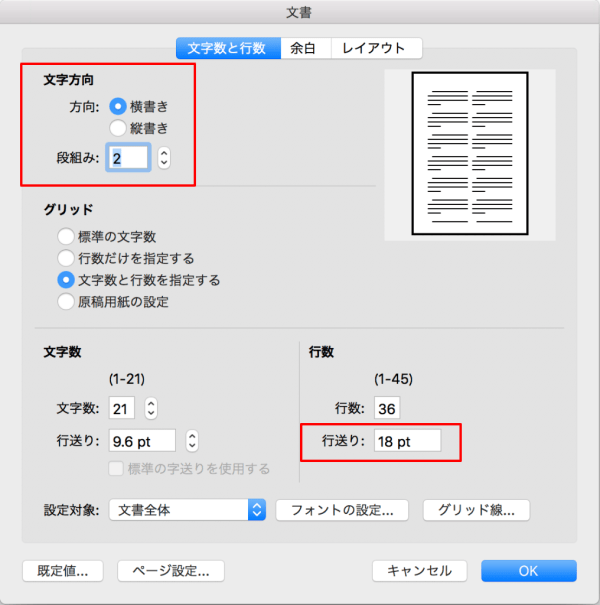This screenshot has width=600, height=605.
Task: Click the 段組み number field
Action: (128, 157)
